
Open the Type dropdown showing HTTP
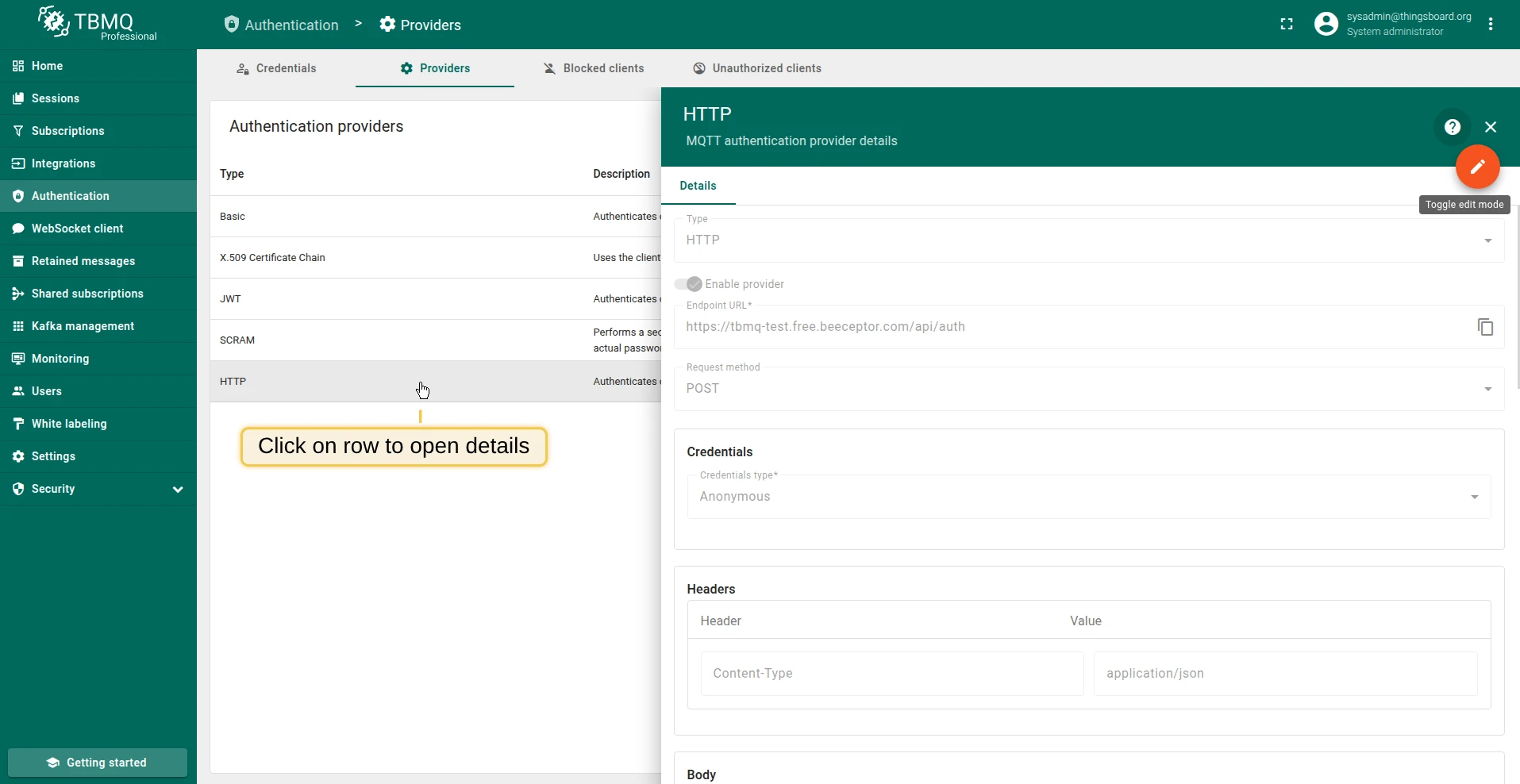tap(1089, 240)
